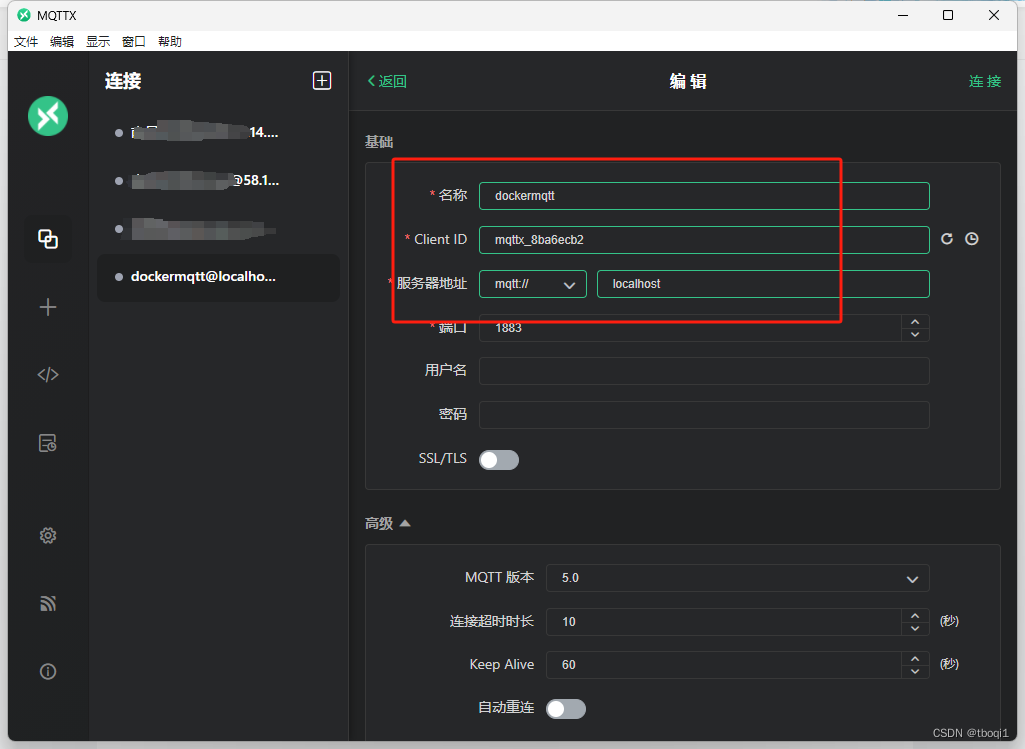Viewport: 1025px width, 749px height.
Task: Open the Script page code icon
Action: [48, 374]
